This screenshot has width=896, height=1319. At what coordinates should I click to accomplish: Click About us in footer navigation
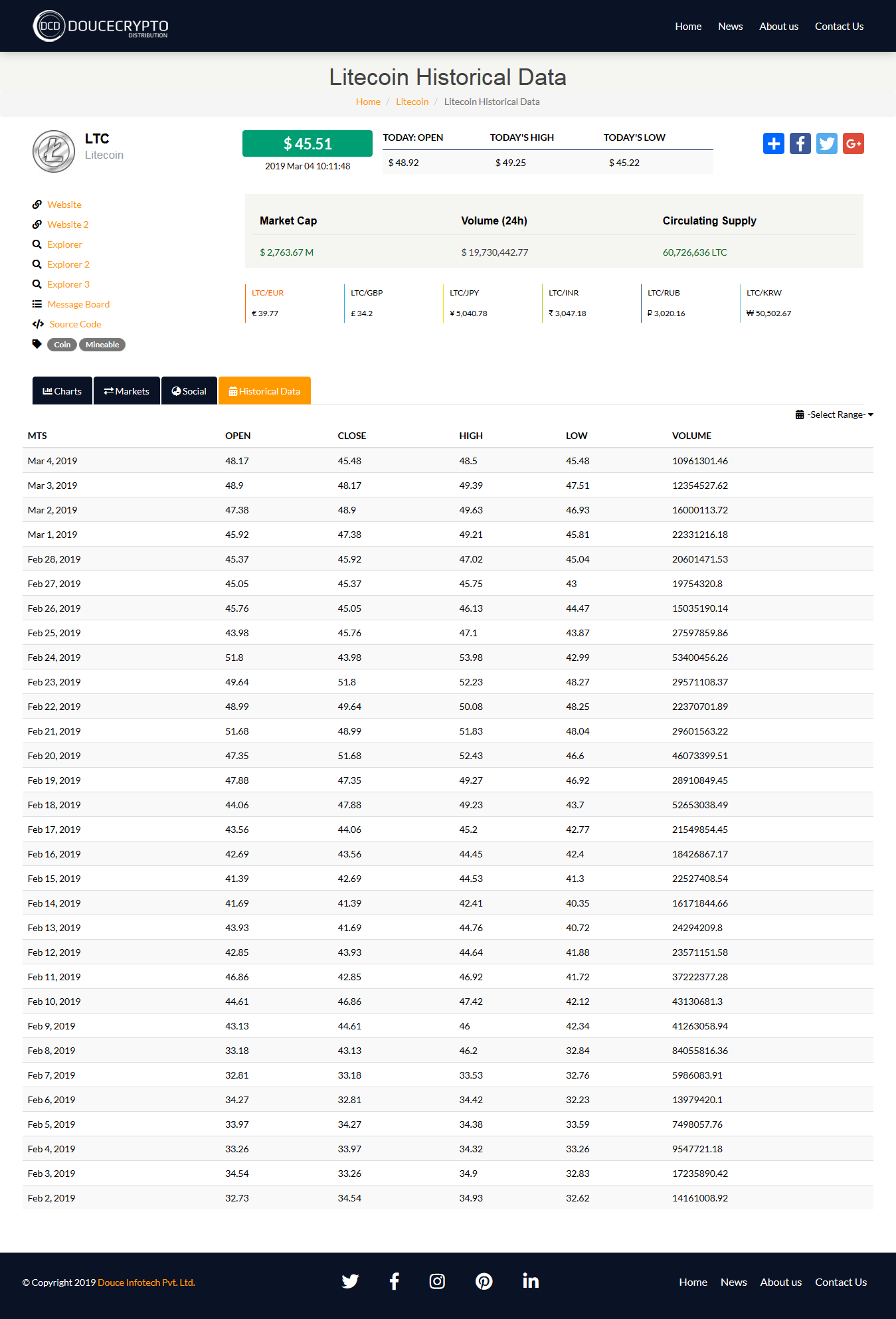(x=781, y=1282)
